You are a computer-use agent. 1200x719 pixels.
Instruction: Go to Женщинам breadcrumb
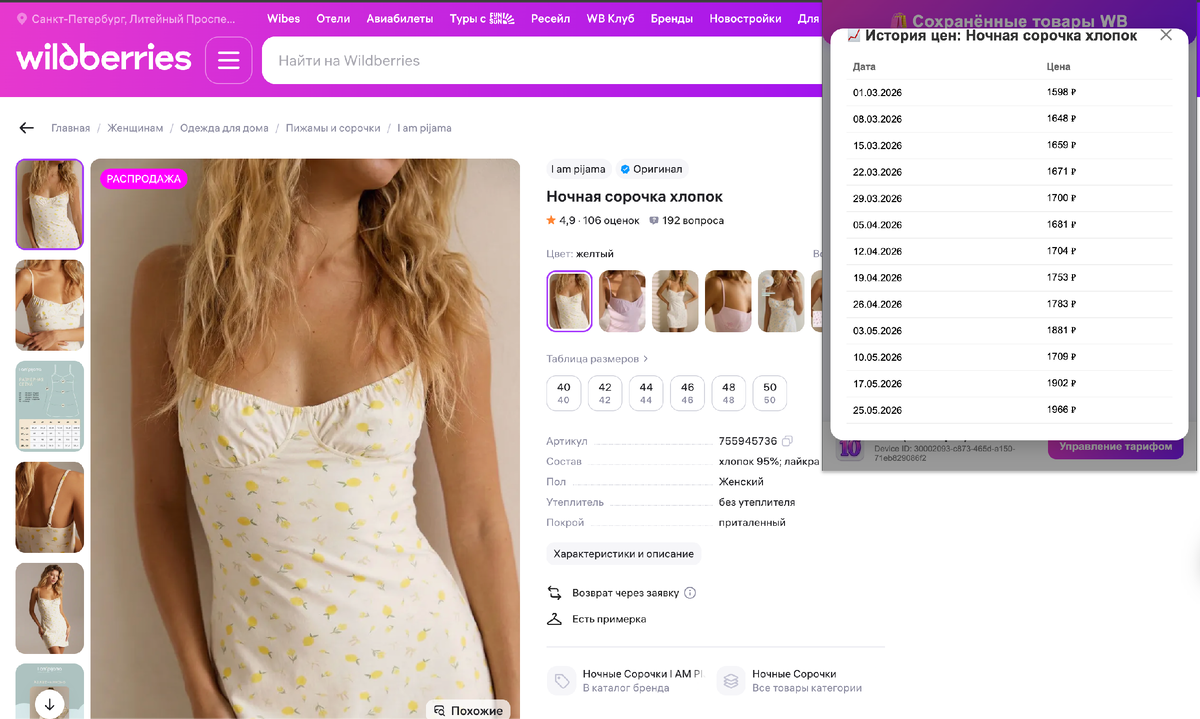point(135,128)
